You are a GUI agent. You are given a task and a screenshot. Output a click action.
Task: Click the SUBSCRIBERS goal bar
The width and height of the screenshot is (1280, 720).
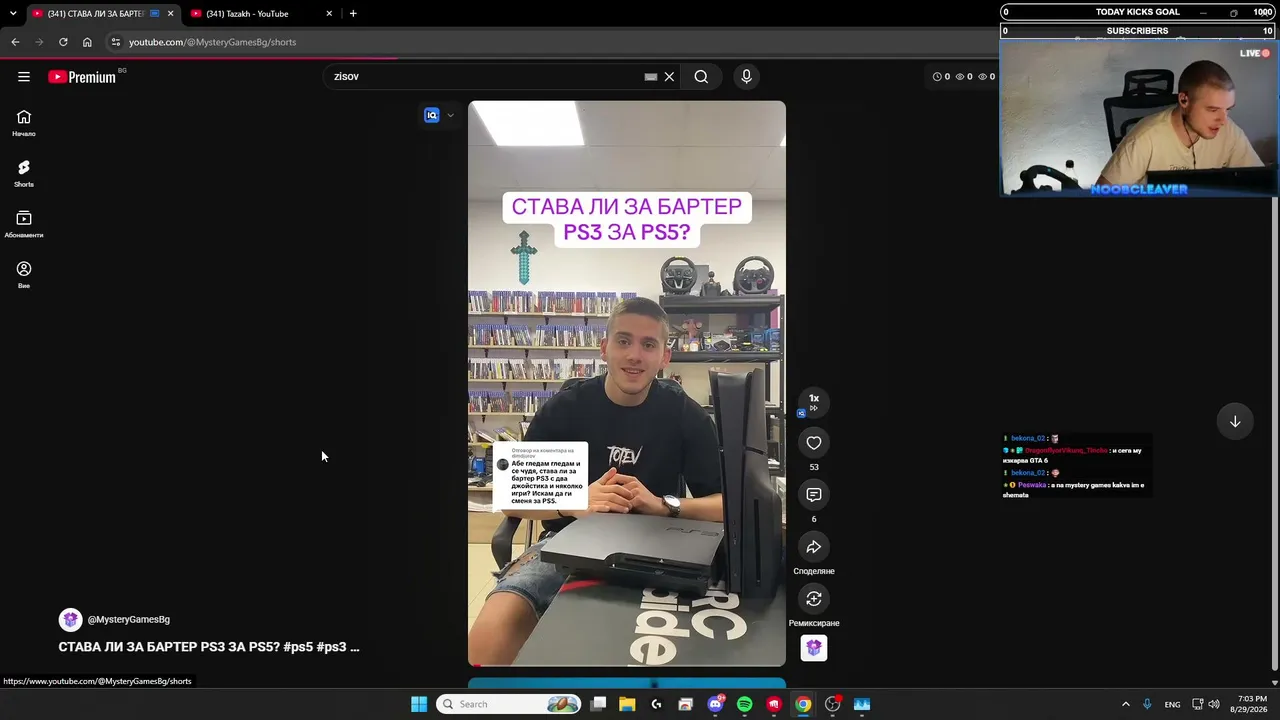(1138, 31)
